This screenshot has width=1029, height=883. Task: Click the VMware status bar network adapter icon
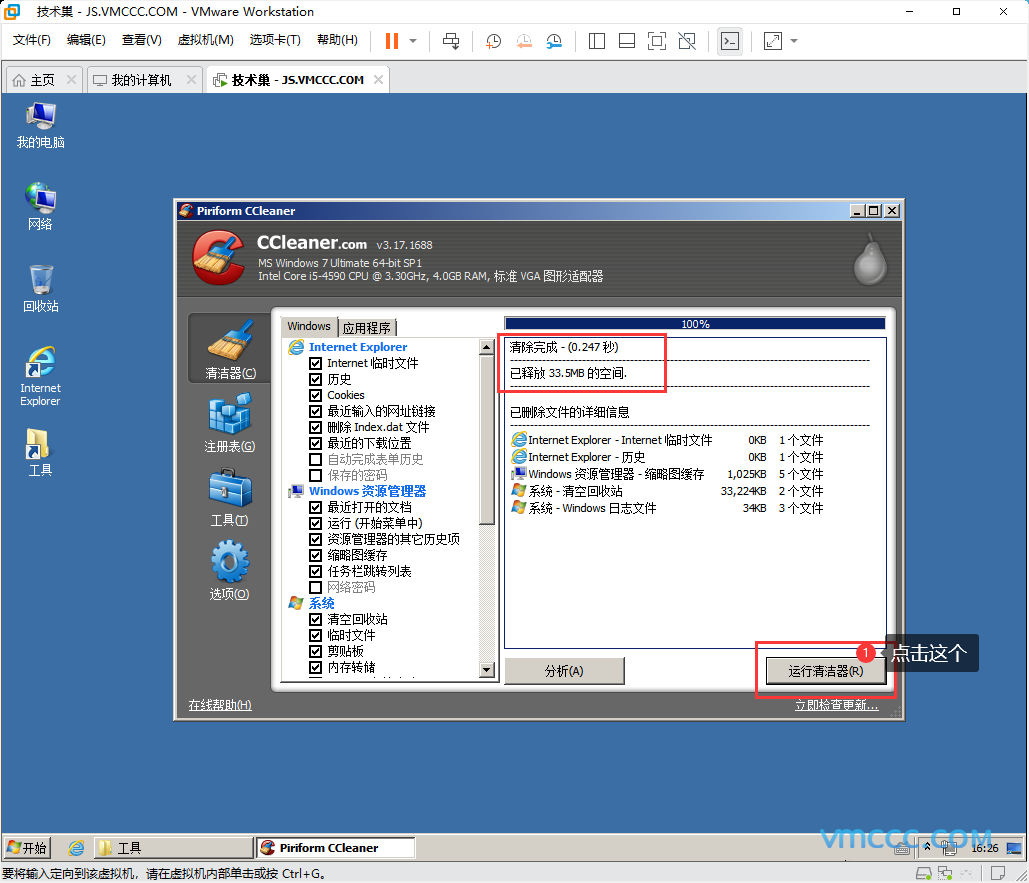(945, 873)
